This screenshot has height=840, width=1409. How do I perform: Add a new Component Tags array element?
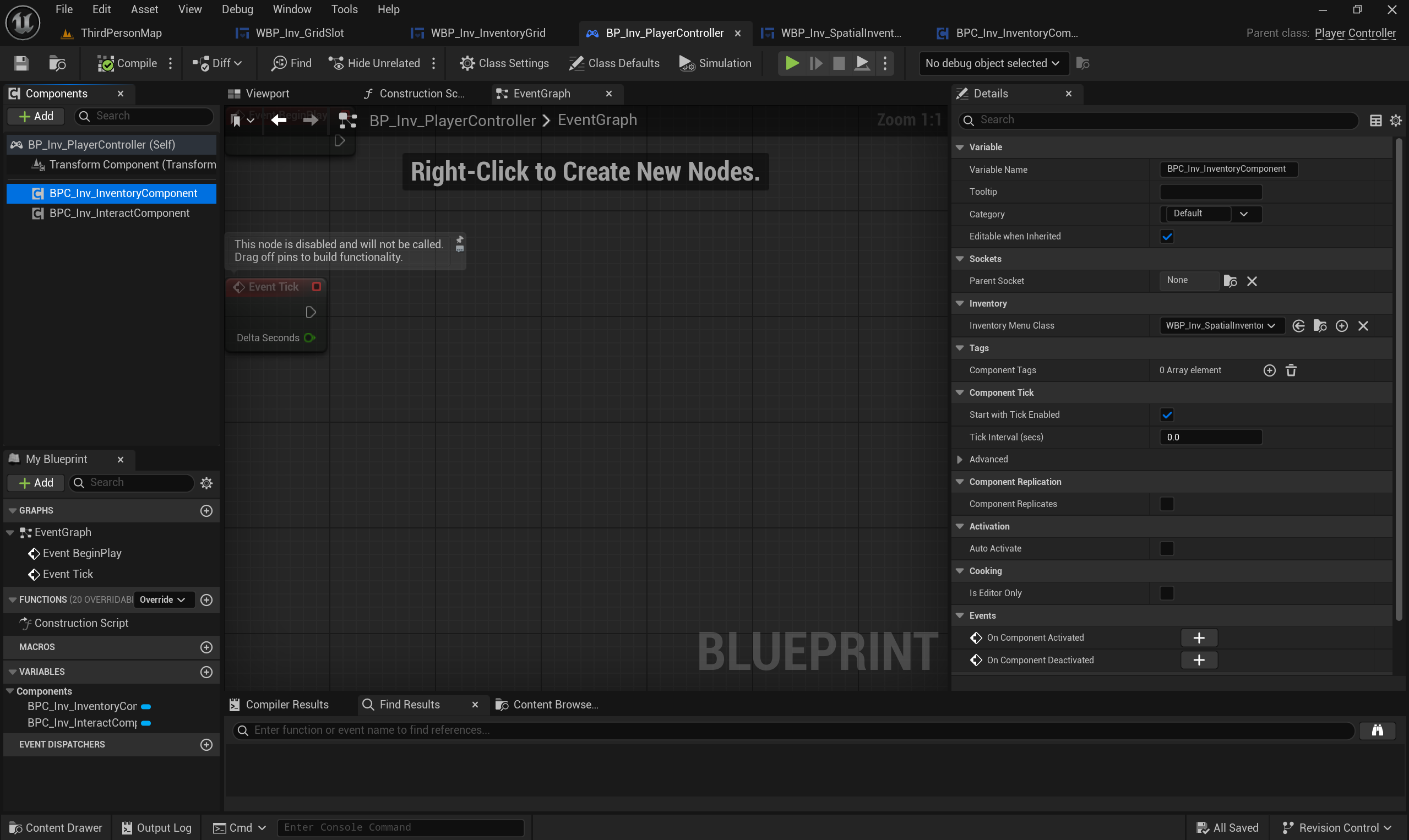(x=1269, y=370)
